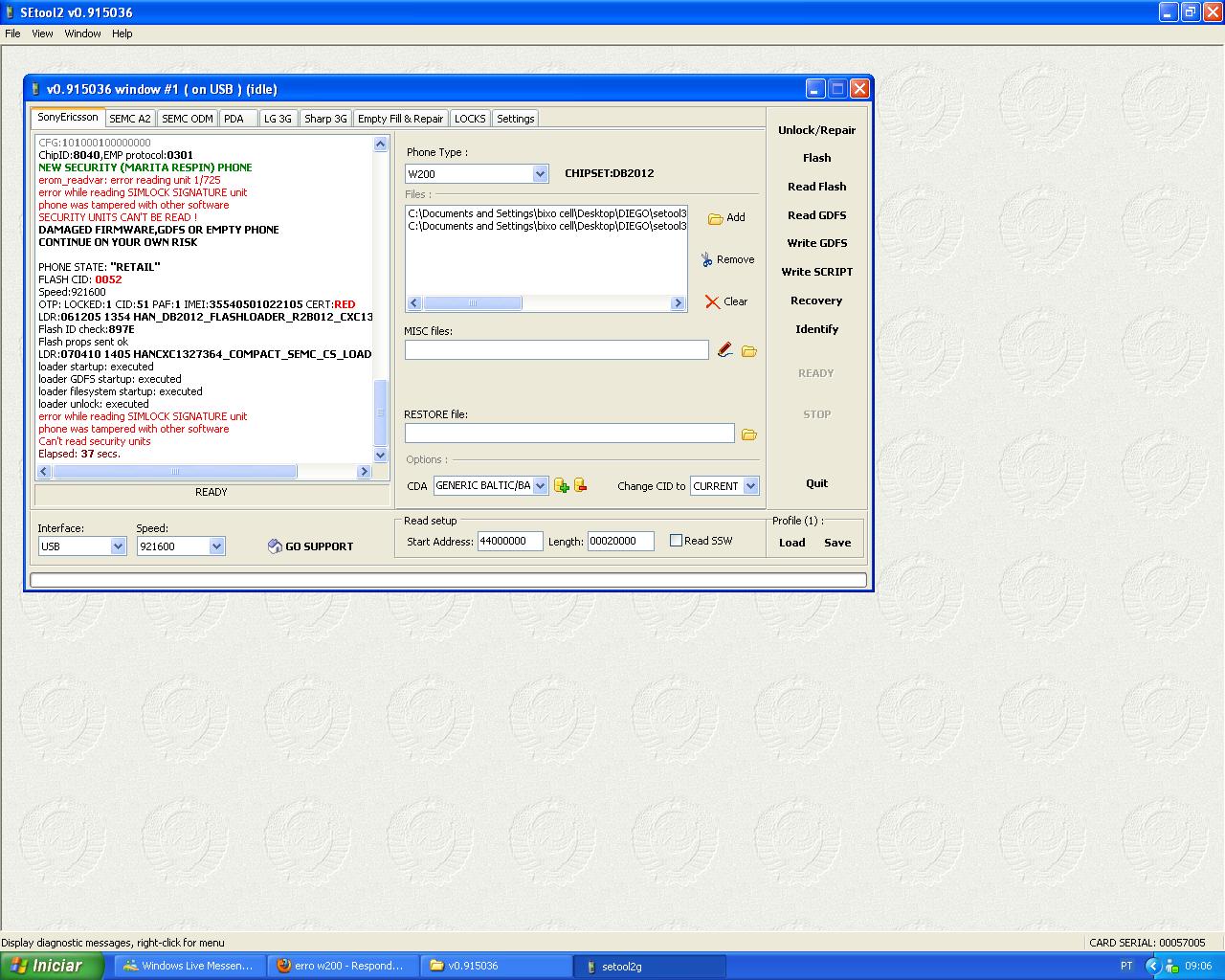Open the View menu
This screenshot has height=980, width=1225.
point(42,33)
